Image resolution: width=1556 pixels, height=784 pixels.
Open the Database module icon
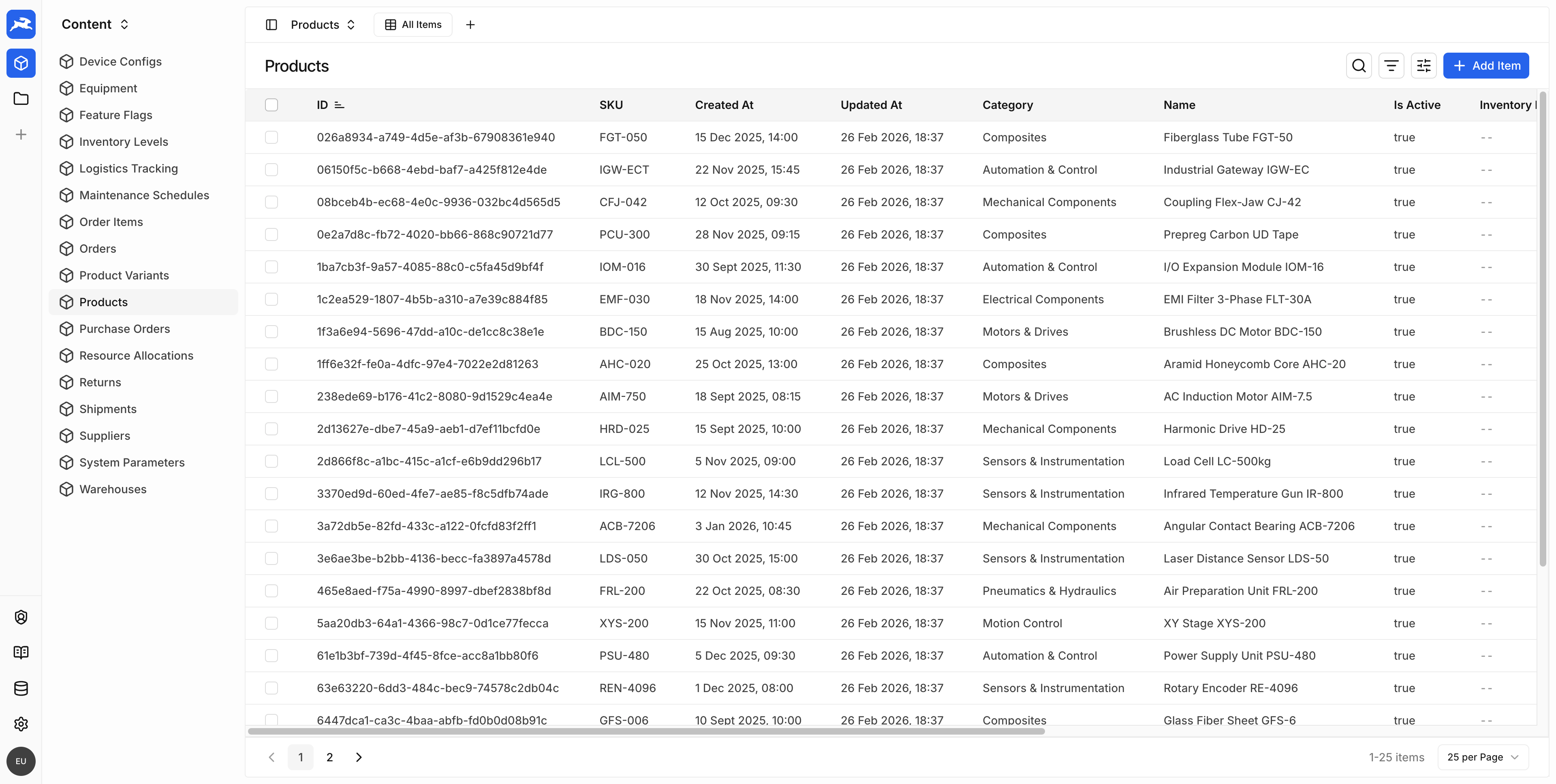(x=21, y=688)
